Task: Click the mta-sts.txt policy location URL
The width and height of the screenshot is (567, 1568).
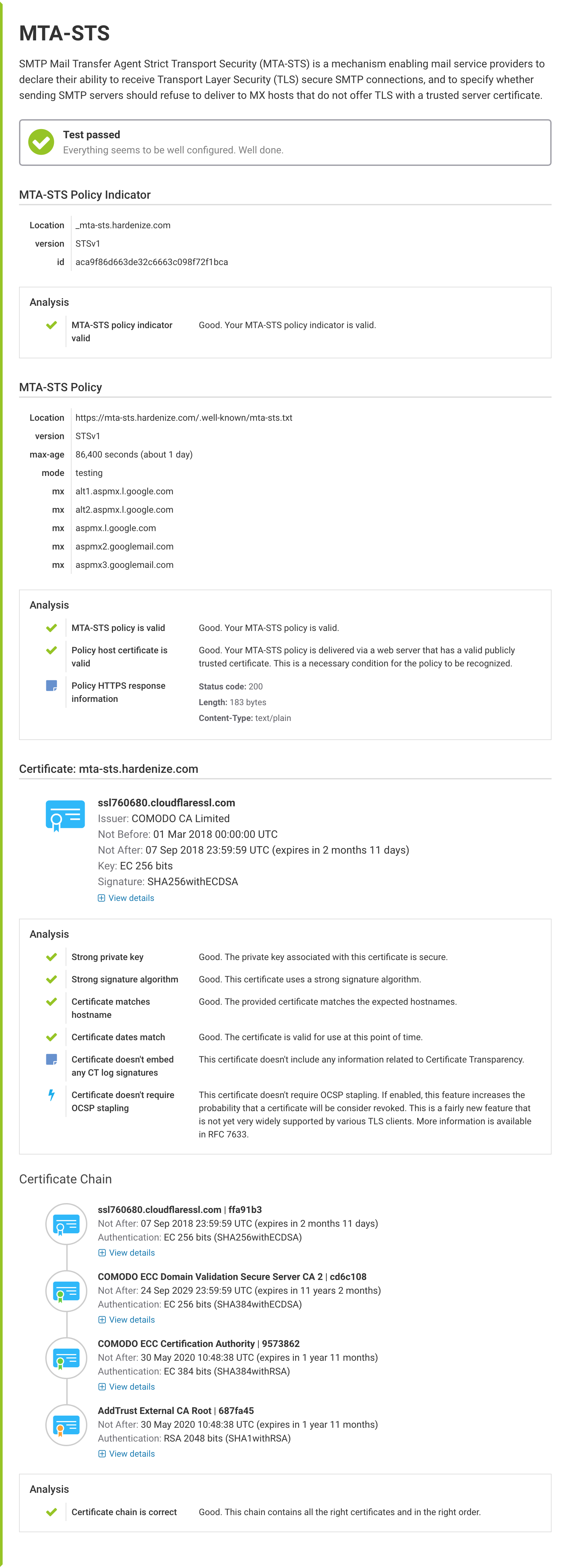Action: [x=184, y=417]
